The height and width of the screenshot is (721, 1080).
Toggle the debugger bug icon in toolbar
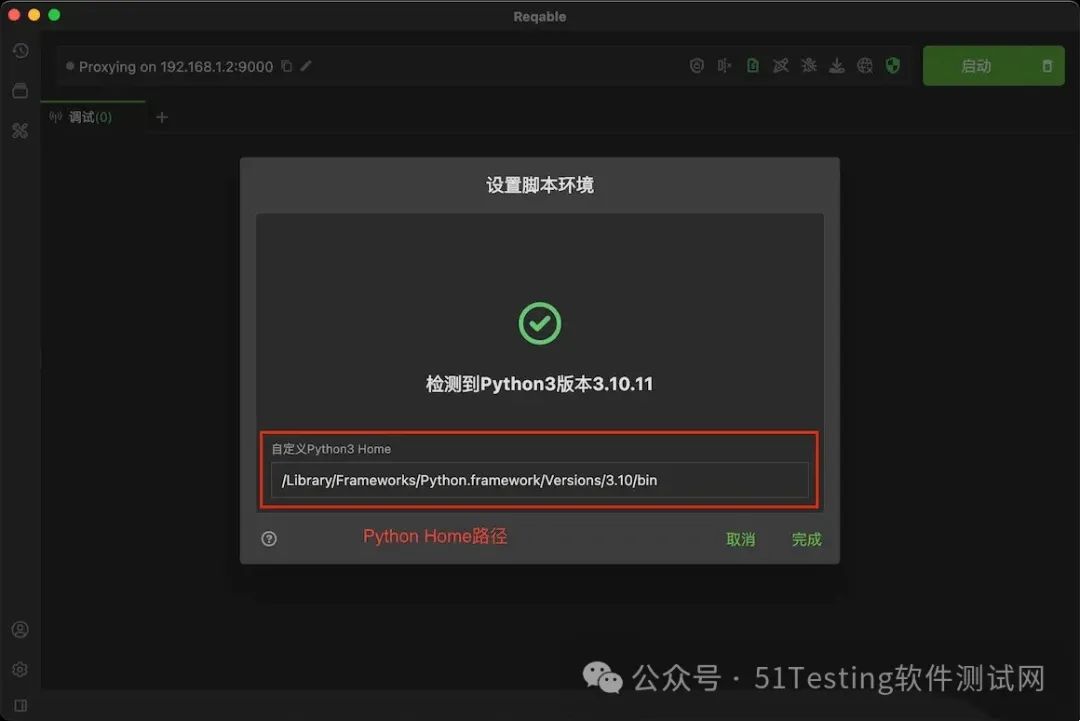pyautogui.click(x=809, y=65)
